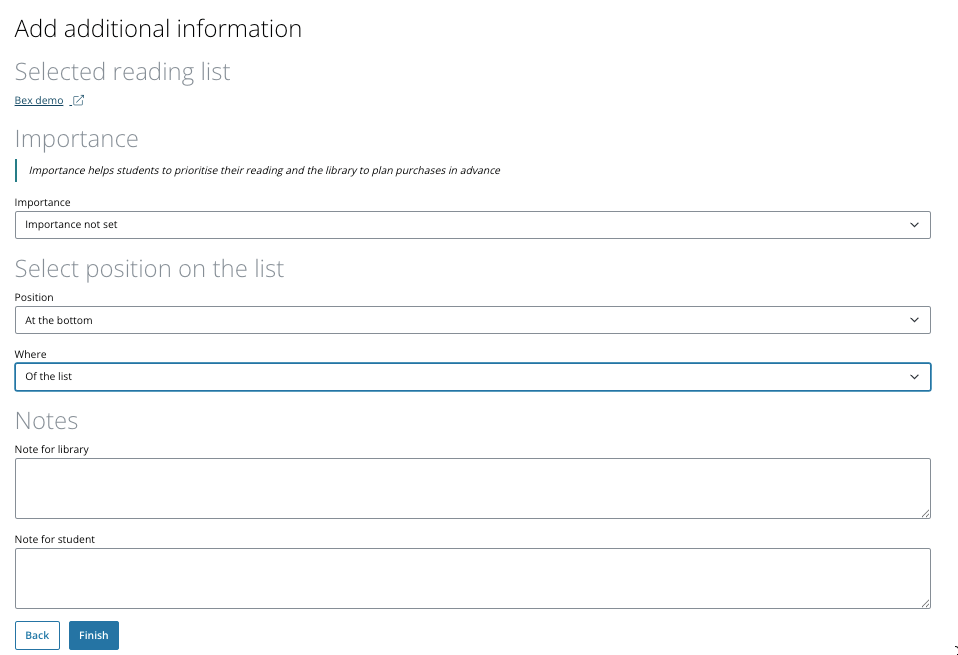Expand the 'At the bottom' position dropdown
This screenshot has width=958, height=655.
click(472, 320)
